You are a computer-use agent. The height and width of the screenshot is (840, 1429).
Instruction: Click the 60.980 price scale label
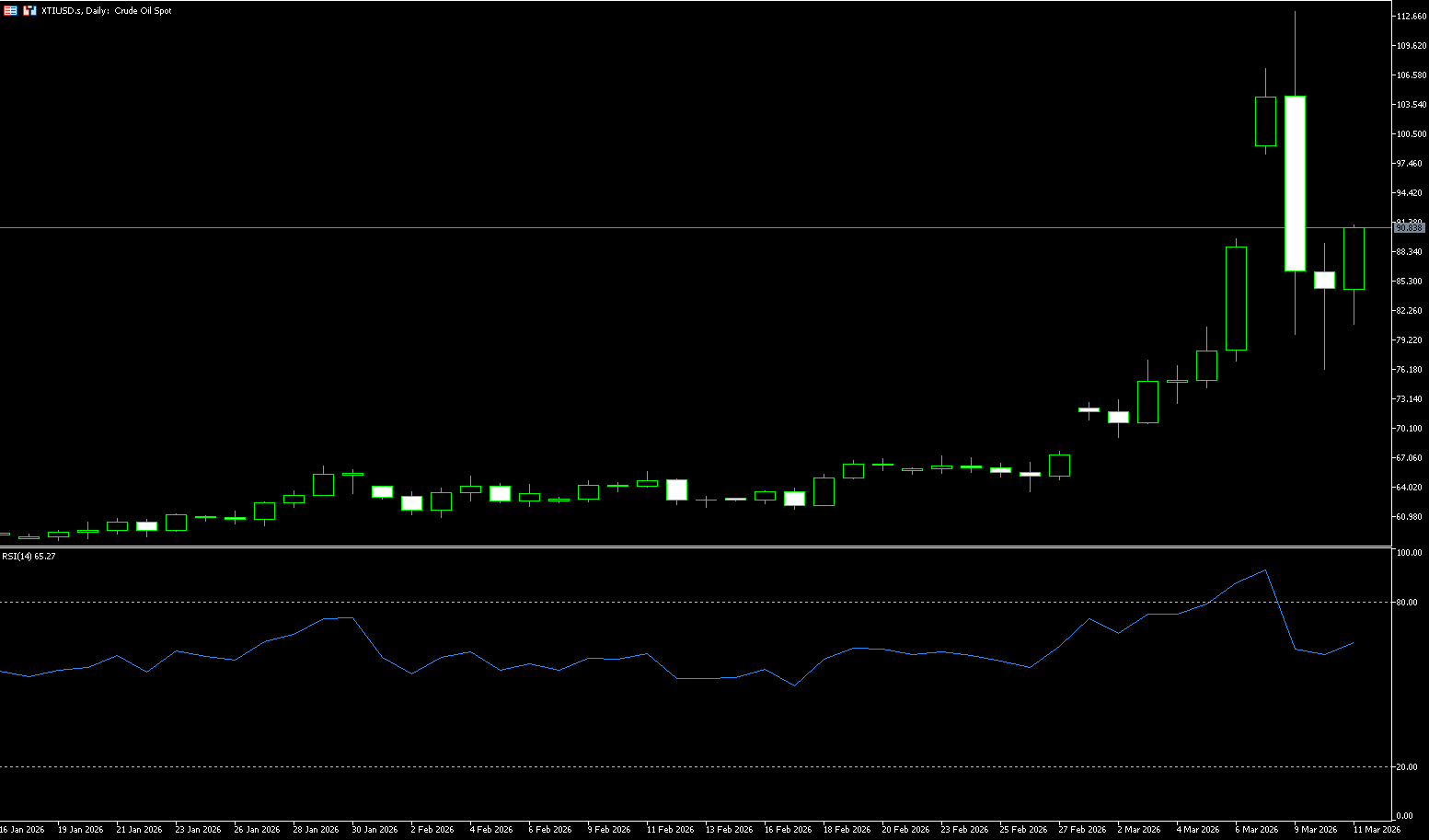(1411, 517)
